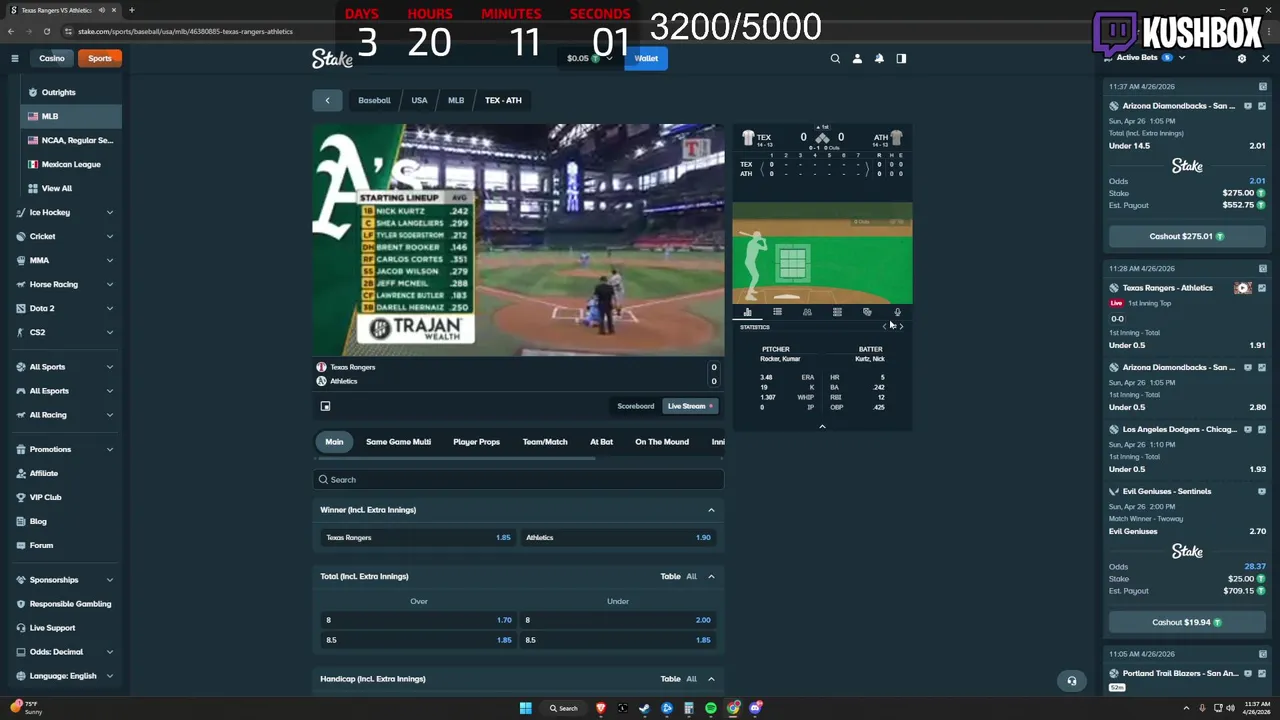Screen dimensions: 1280x720
Task: Open Active Bets settings gear icon
Action: point(1242,58)
